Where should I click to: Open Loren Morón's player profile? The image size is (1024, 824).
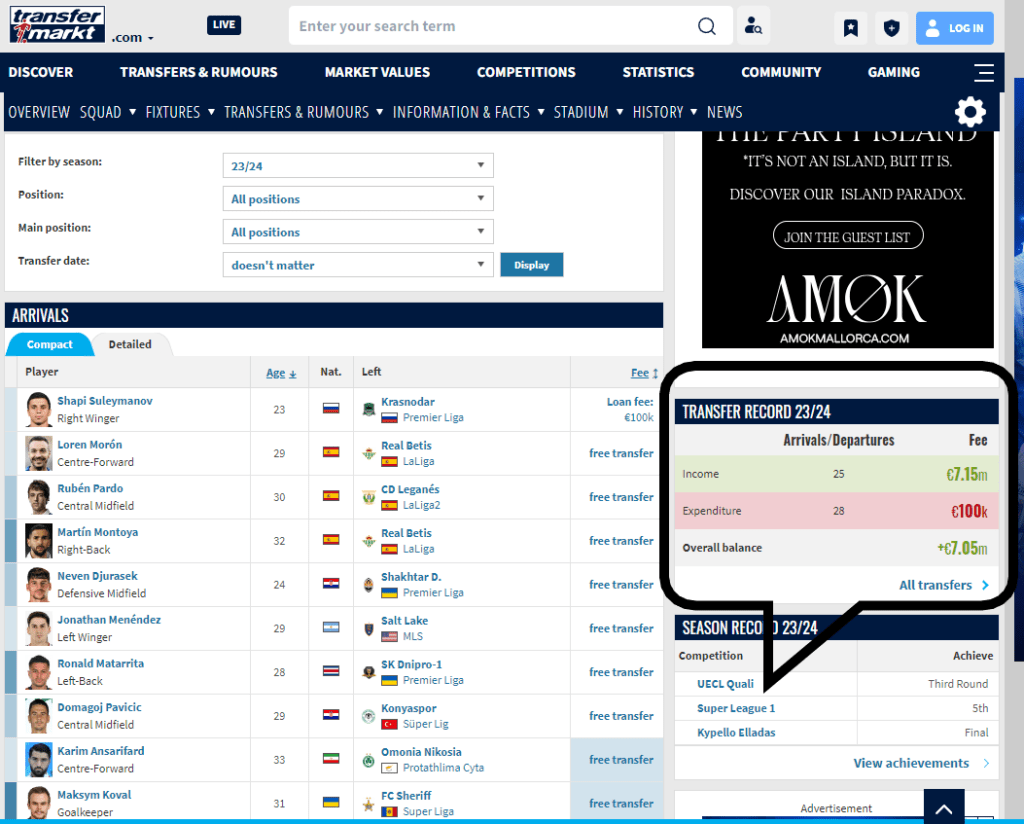(x=89, y=445)
